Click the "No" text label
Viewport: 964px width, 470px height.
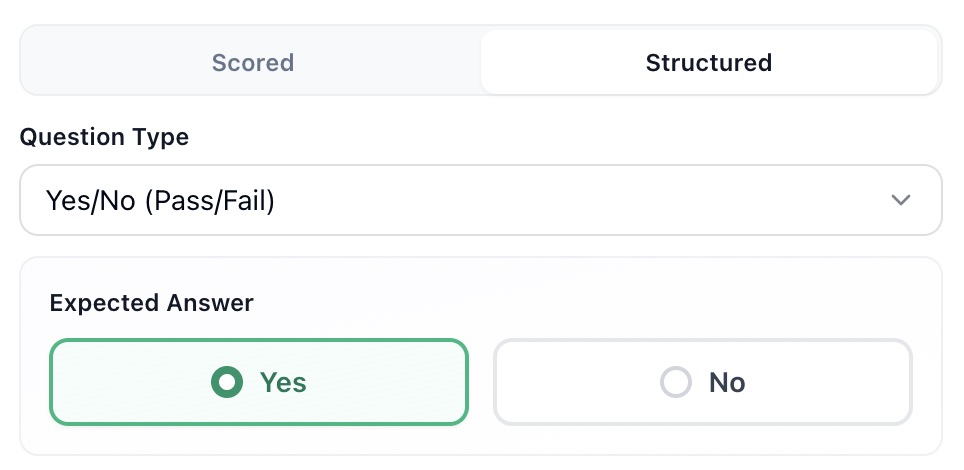click(727, 382)
